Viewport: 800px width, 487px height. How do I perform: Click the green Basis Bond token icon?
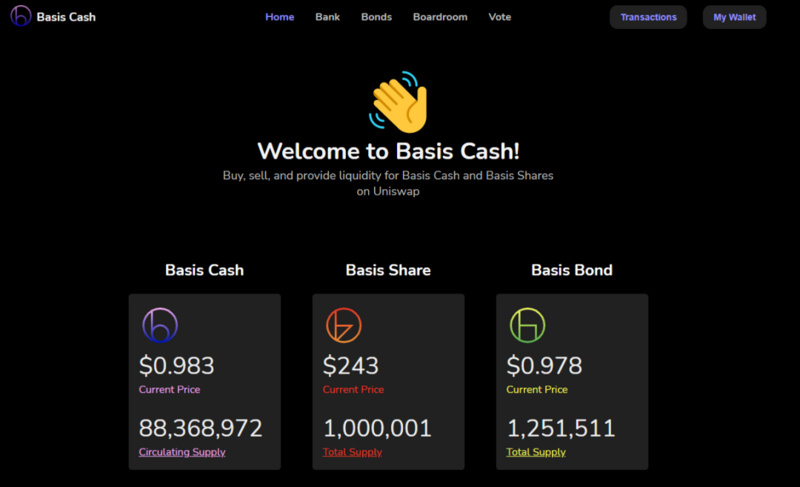[528, 325]
